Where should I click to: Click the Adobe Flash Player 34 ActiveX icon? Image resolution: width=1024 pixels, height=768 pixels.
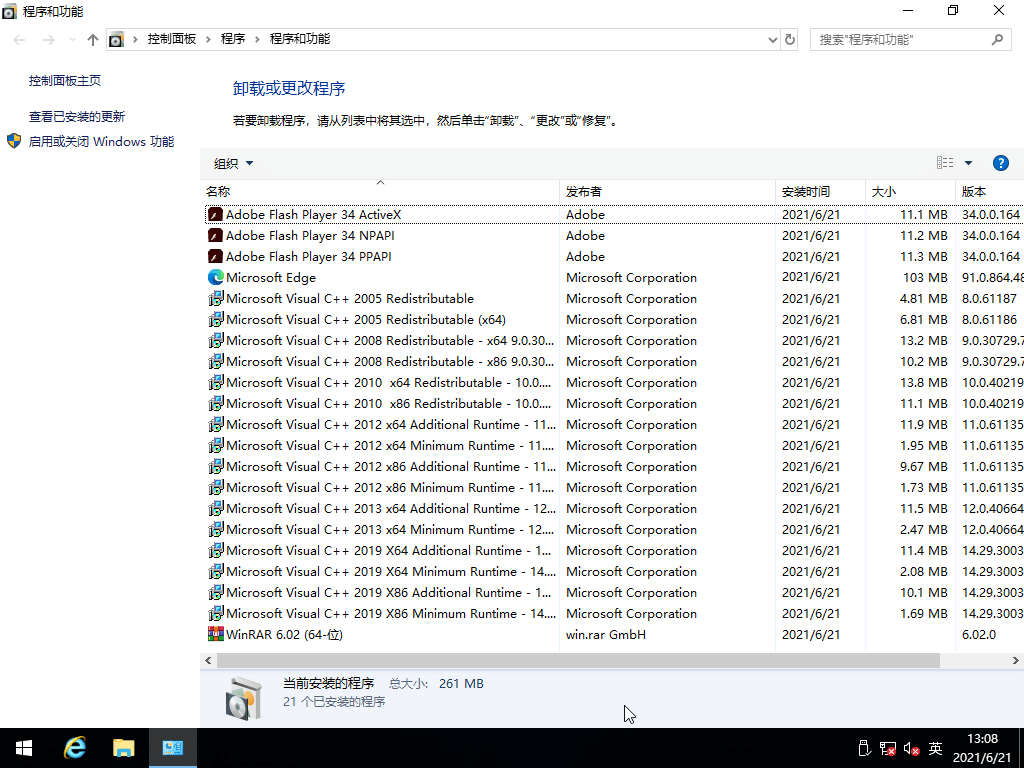coord(215,214)
